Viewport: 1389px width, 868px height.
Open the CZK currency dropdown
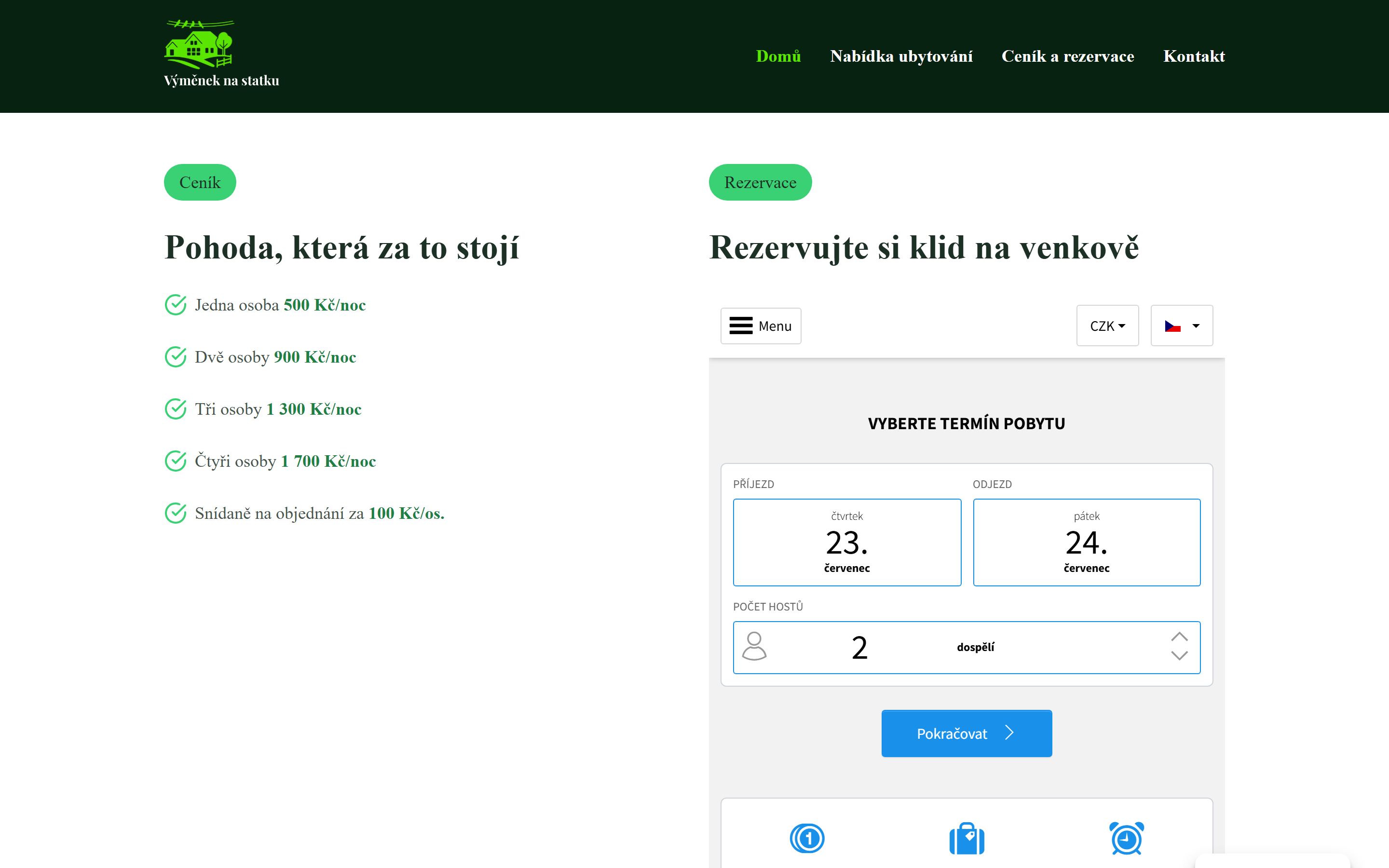click(x=1107, y=325)
